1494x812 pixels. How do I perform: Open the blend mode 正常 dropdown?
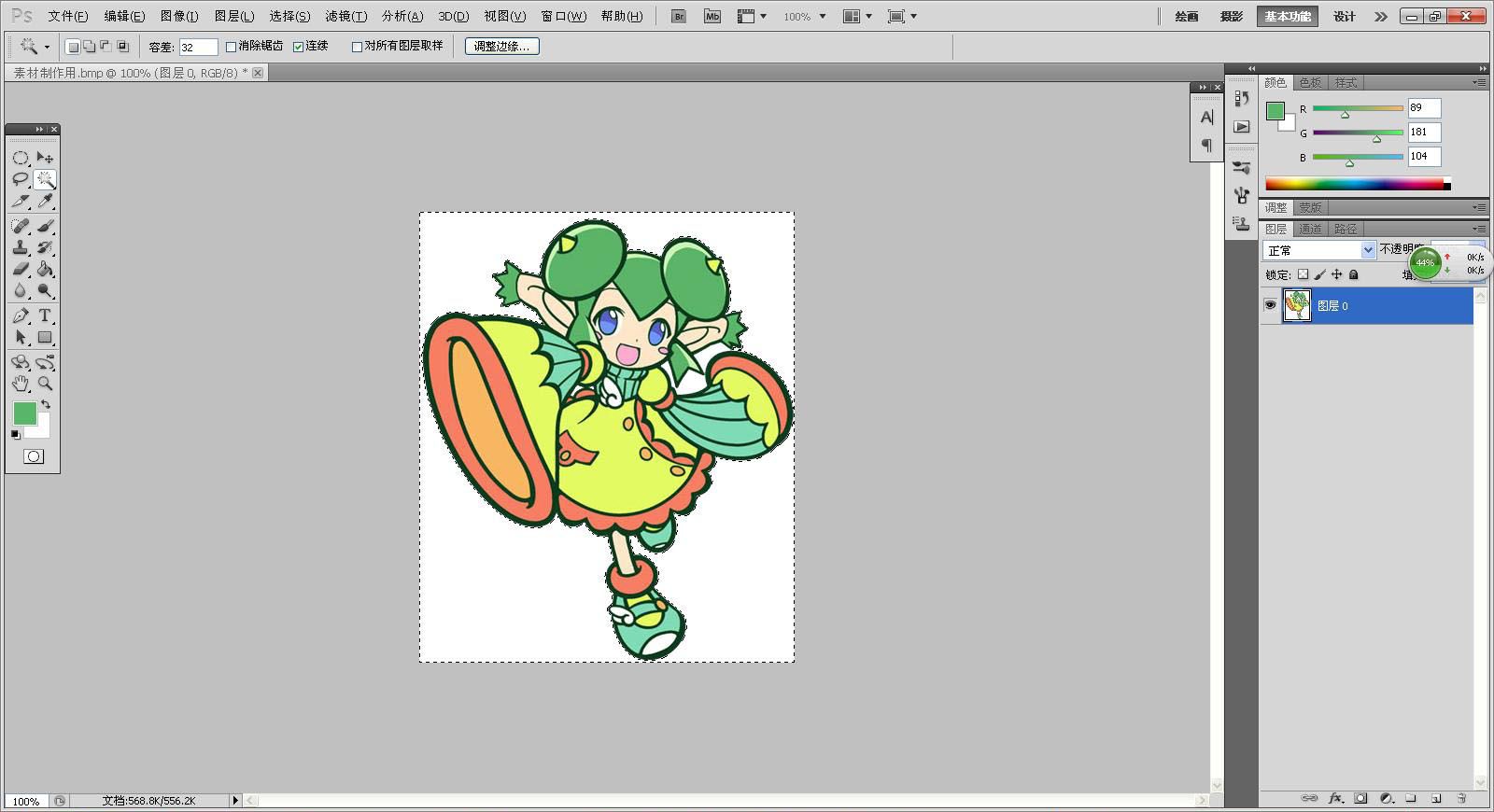[x=1319, y=250]
